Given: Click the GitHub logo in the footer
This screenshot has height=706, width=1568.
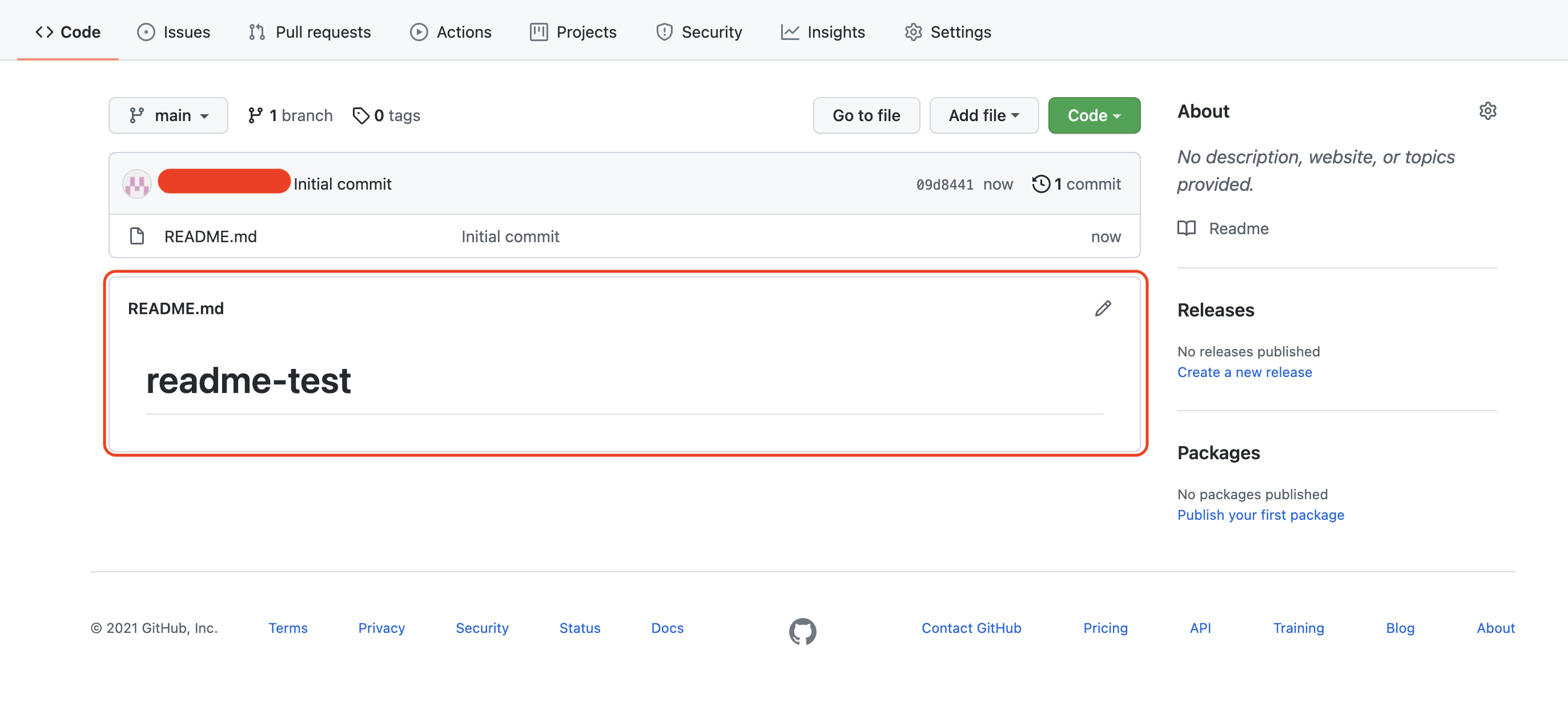Looking at the screenshot, I should click(x=802, y=632).
